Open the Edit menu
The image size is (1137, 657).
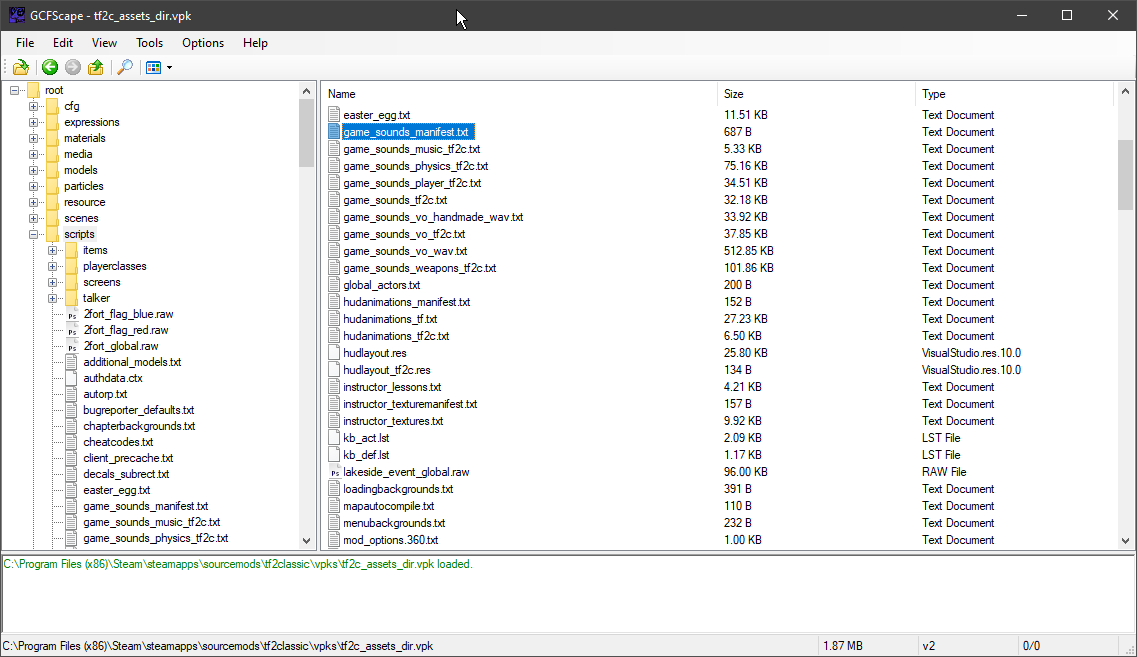pos(63,43)
